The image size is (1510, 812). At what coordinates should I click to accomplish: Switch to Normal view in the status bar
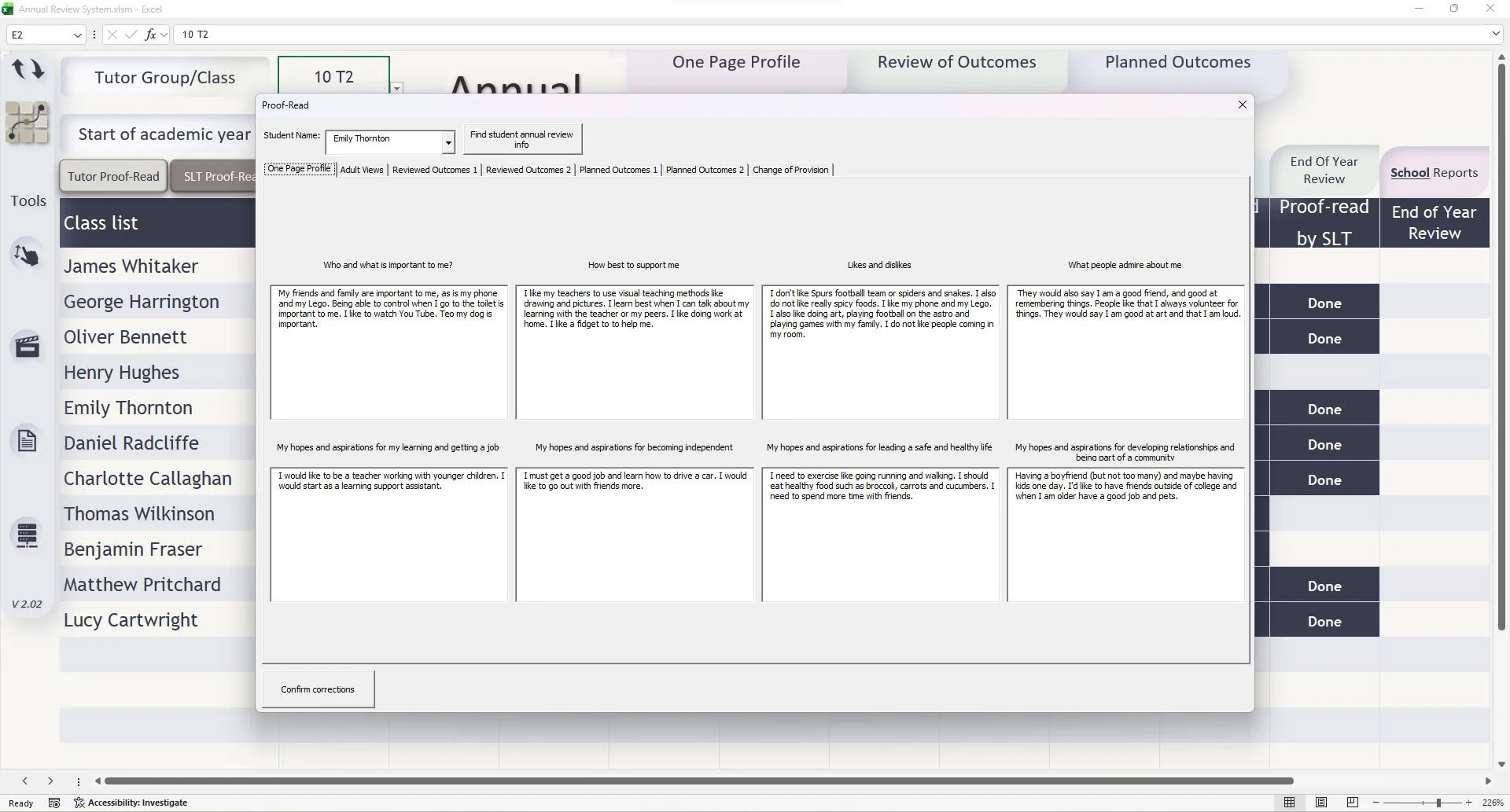coord(1289,803)
